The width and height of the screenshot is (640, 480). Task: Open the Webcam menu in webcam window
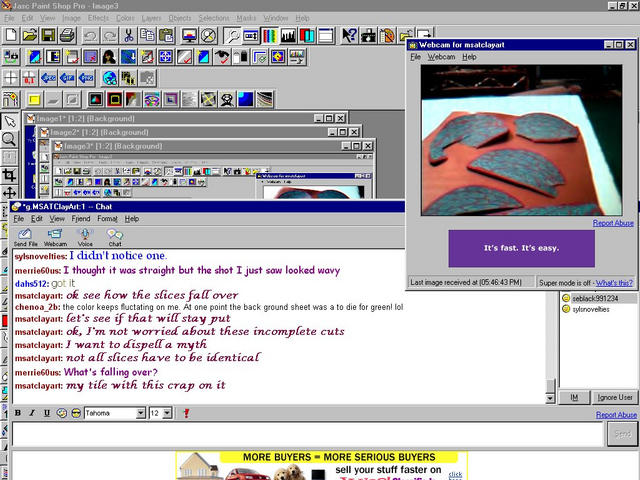pos(441,57)
